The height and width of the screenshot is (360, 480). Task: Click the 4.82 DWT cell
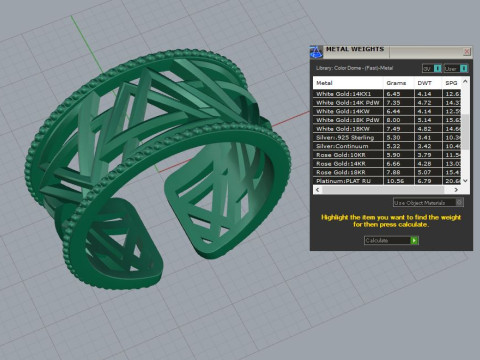pos(428,129)
